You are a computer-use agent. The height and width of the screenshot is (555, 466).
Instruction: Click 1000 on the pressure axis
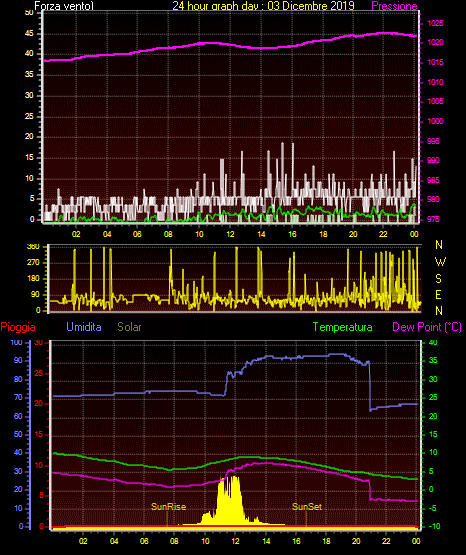tap(435, 121)
